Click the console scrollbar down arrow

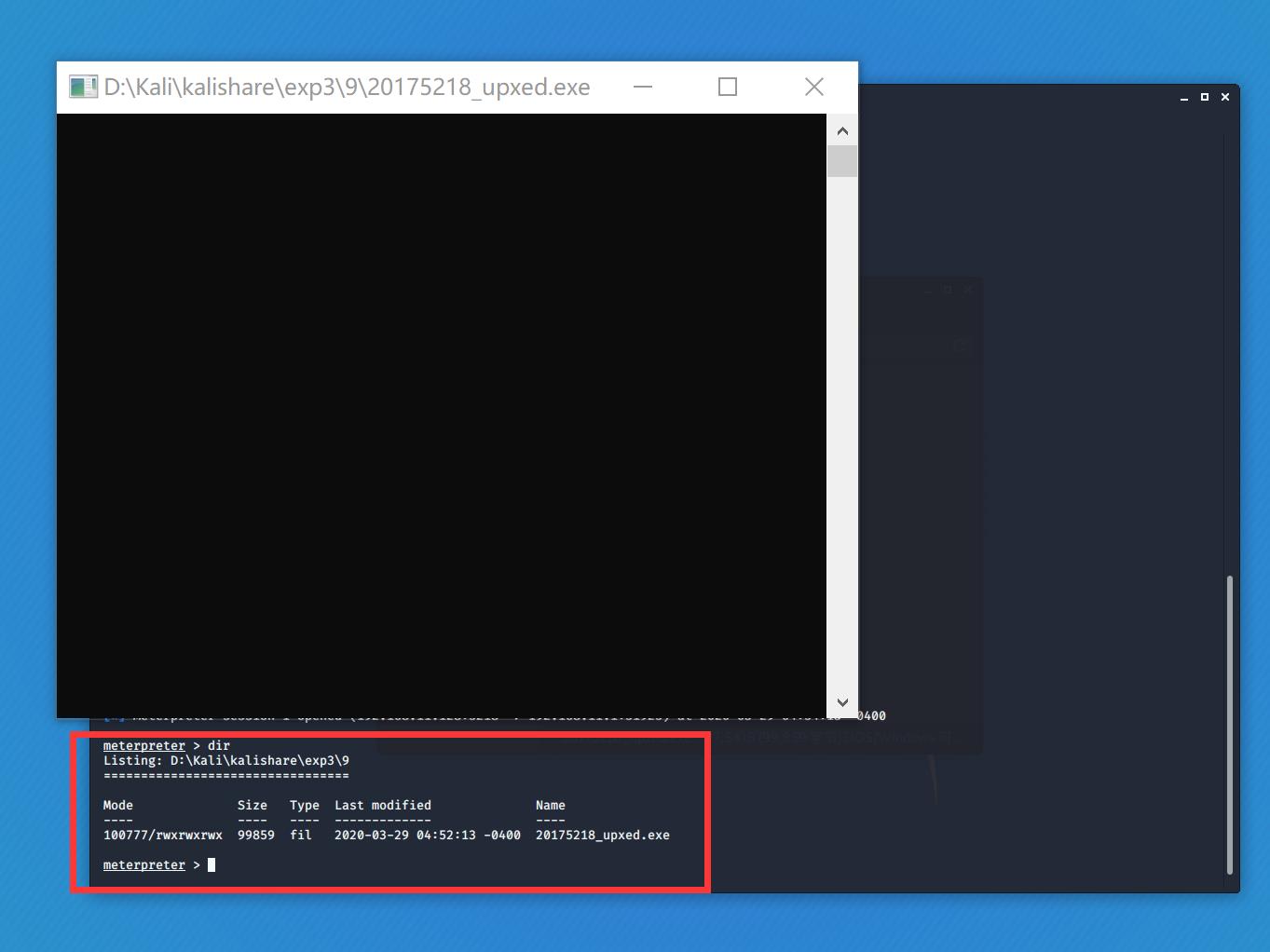[x=842, y=702]
